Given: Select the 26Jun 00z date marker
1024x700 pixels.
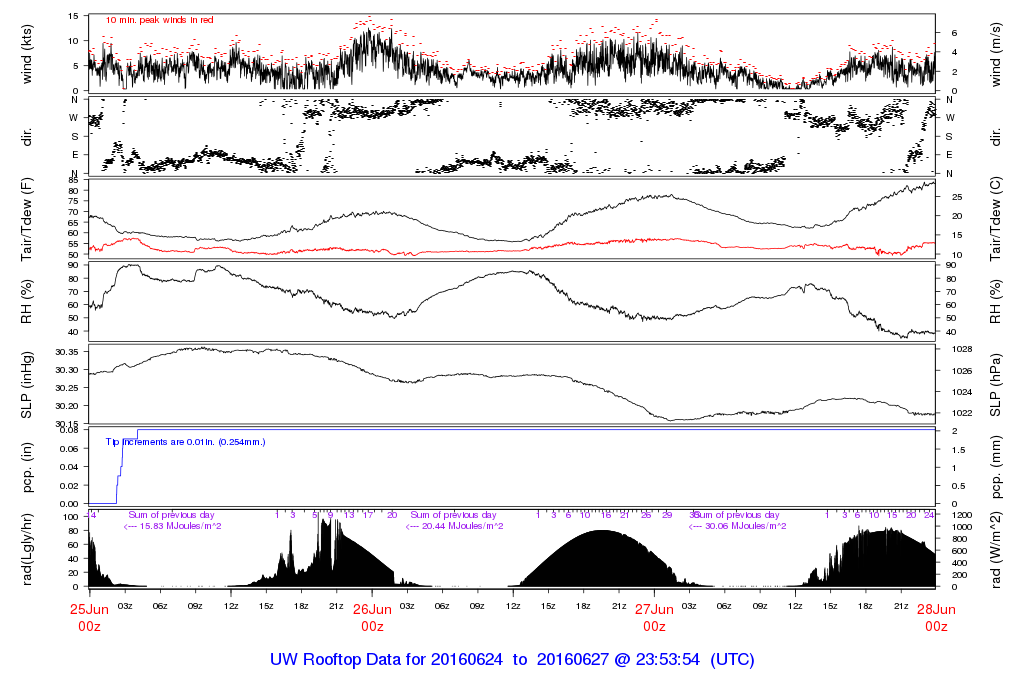Looking at the screenshot, I should click(x=372, y=616).
